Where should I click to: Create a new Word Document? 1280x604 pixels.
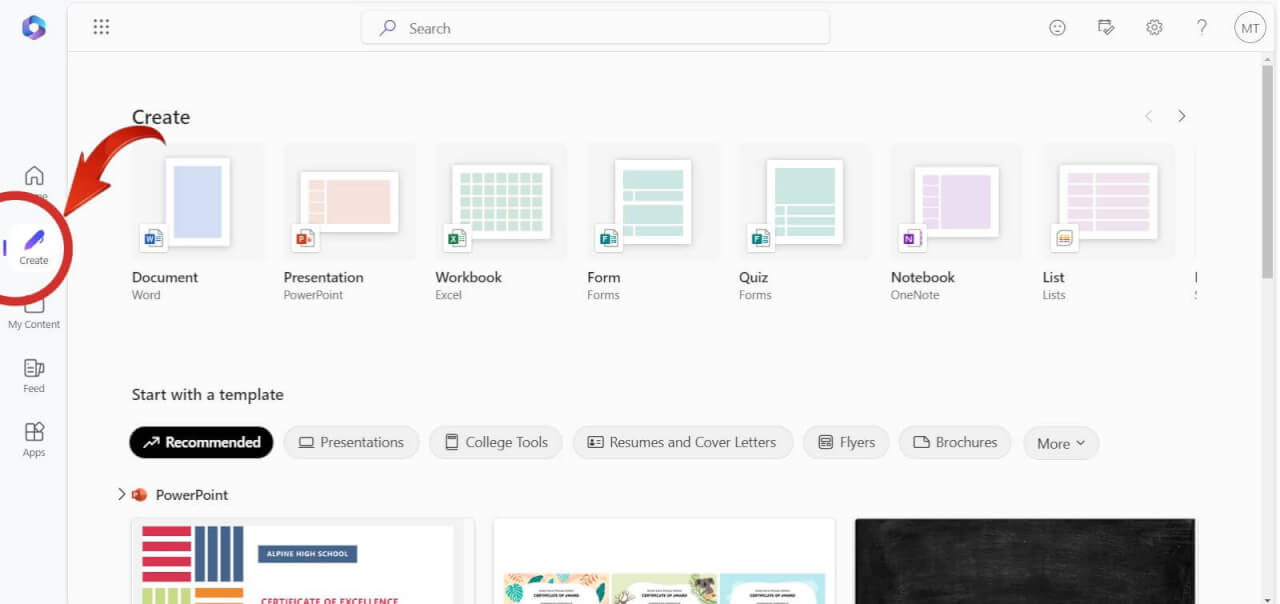(198, 223)
